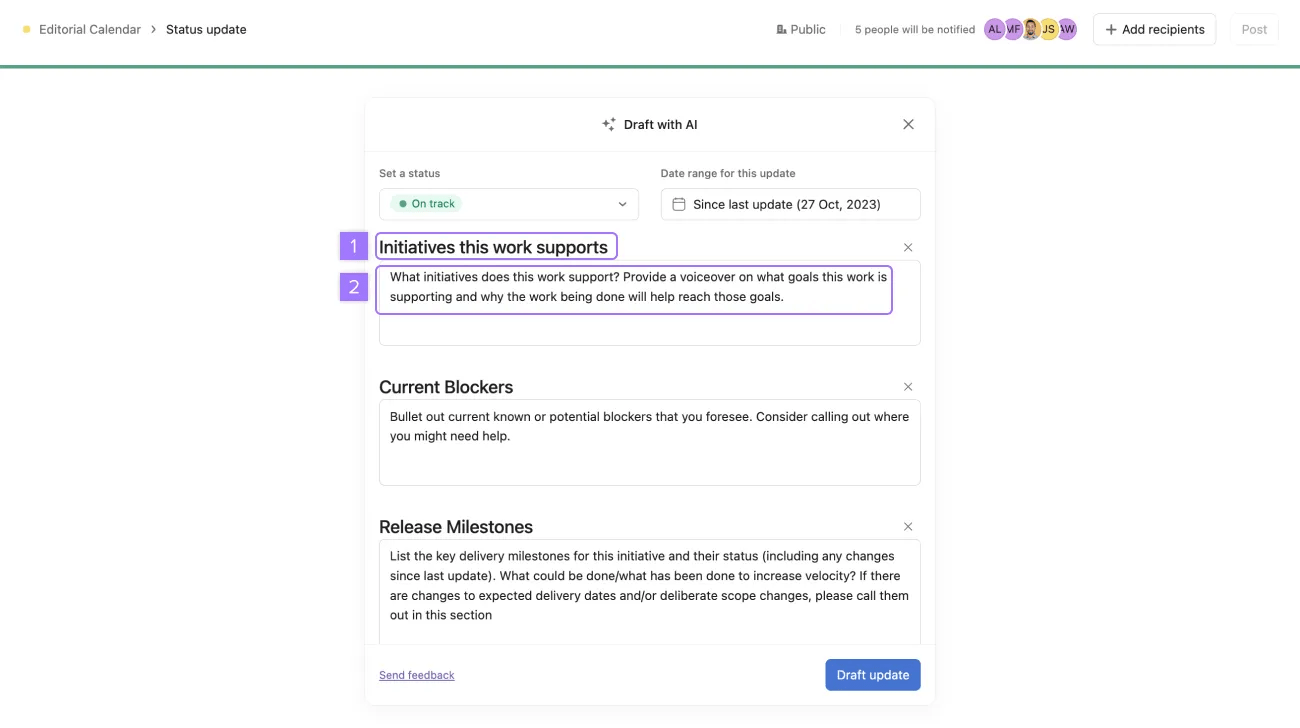Click the recipient profile photo avatar
1300x728 pixels.
pos(1030,30)
